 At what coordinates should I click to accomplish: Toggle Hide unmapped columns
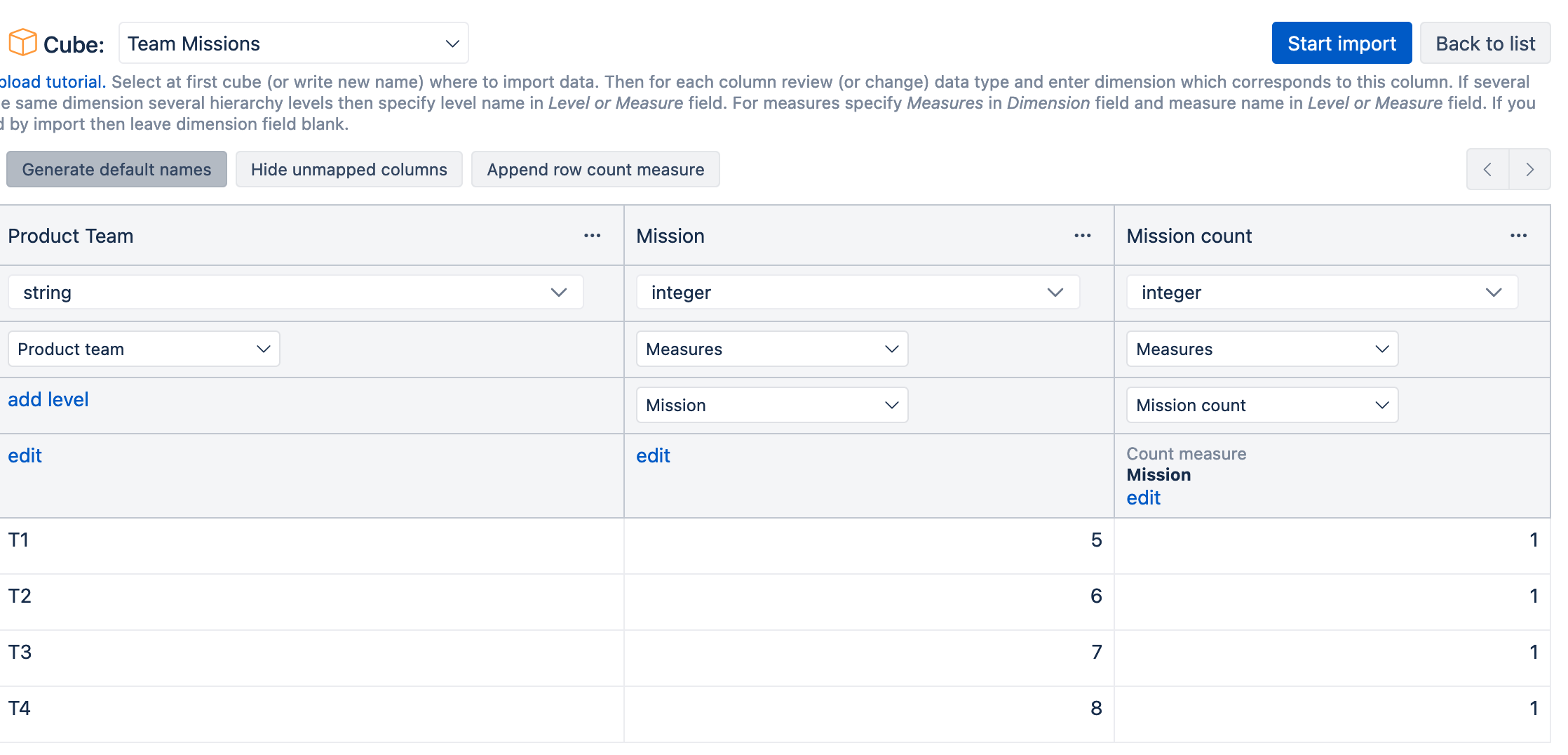[x=349, y=169]
